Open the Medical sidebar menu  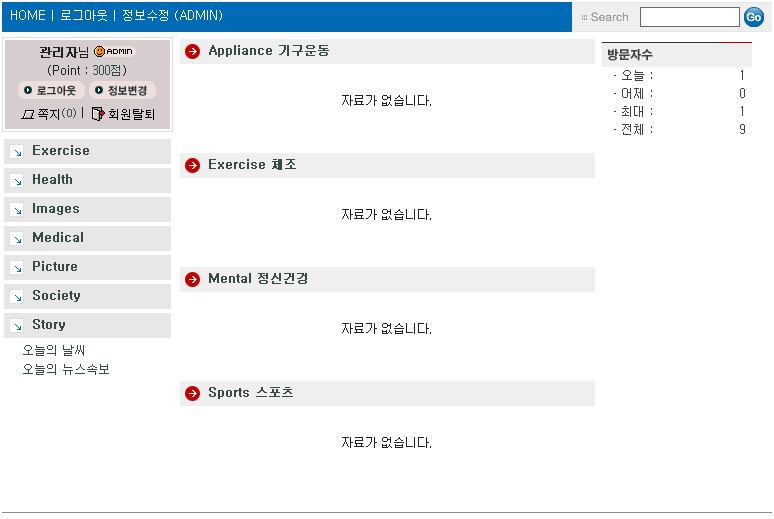57,238
